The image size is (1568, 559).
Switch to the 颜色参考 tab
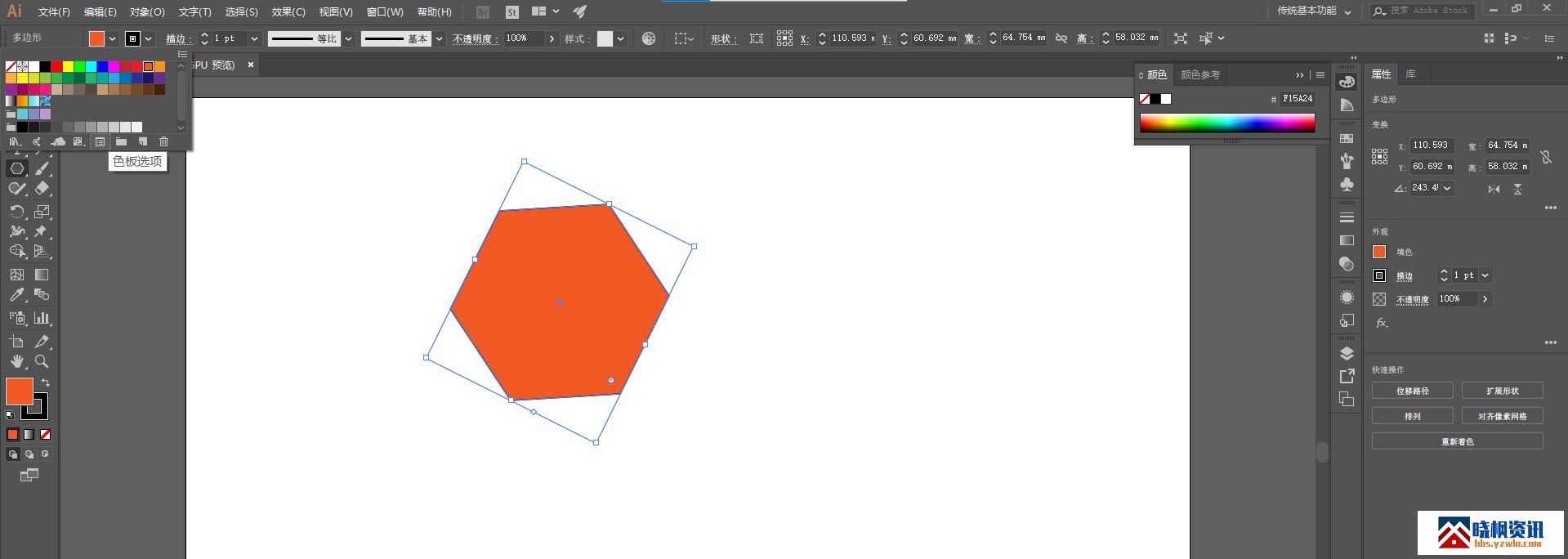[x=1199, y=74]
